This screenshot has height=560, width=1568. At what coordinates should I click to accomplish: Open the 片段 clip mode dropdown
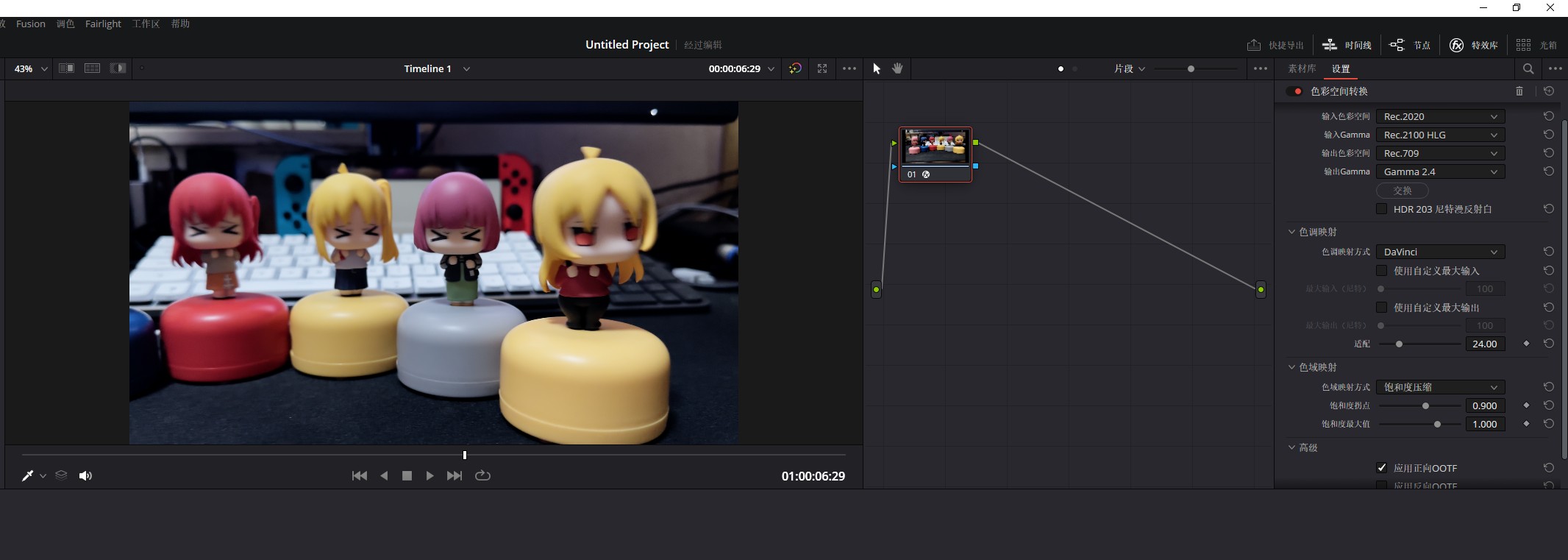coord(1130,68)
